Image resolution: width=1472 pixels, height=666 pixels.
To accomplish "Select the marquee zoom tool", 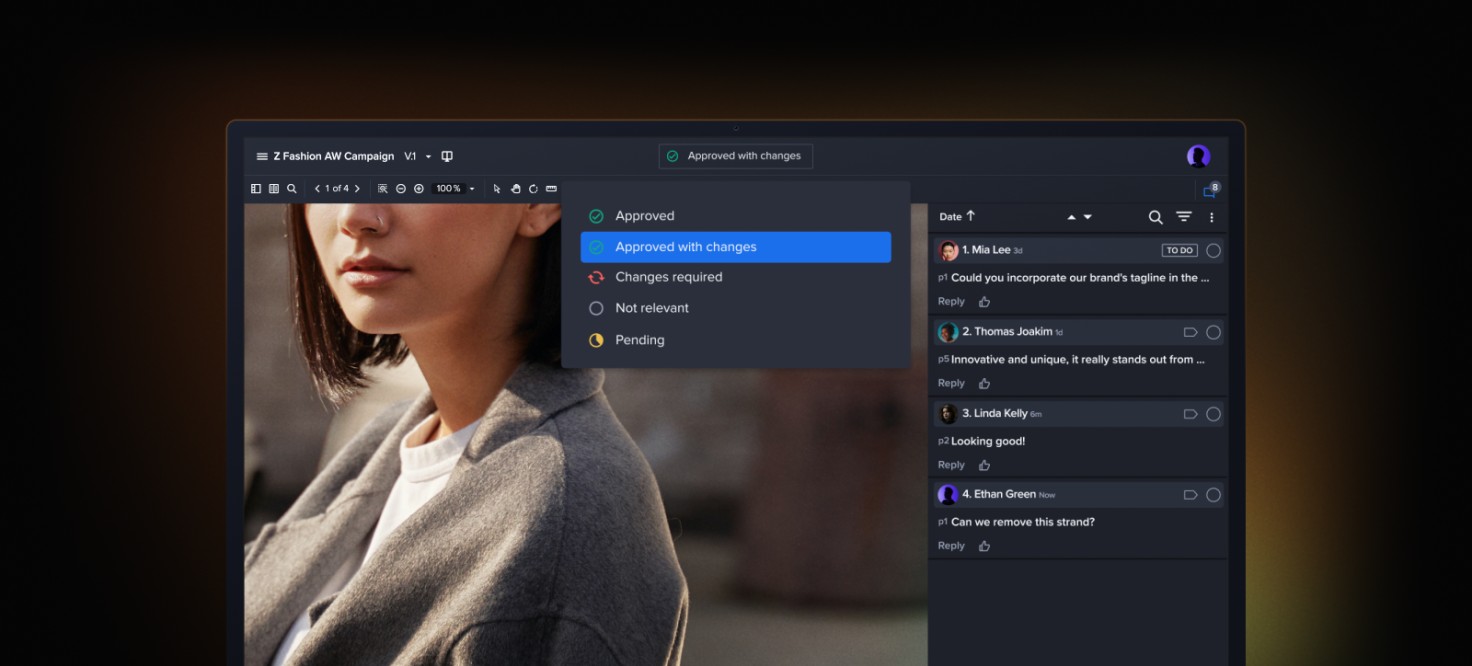I will click(x=383, y=188).
